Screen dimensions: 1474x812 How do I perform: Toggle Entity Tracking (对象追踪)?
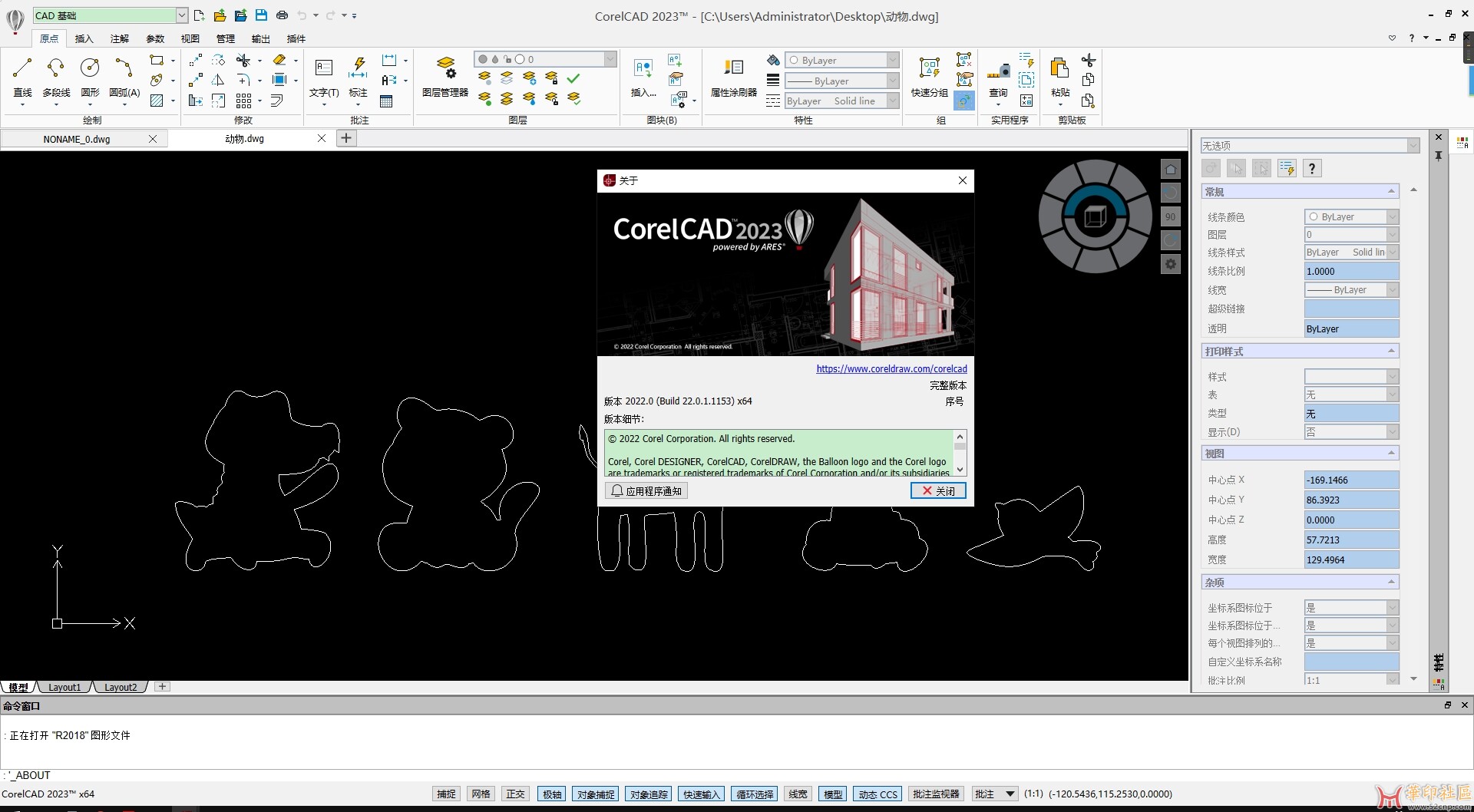coord(649,794)
